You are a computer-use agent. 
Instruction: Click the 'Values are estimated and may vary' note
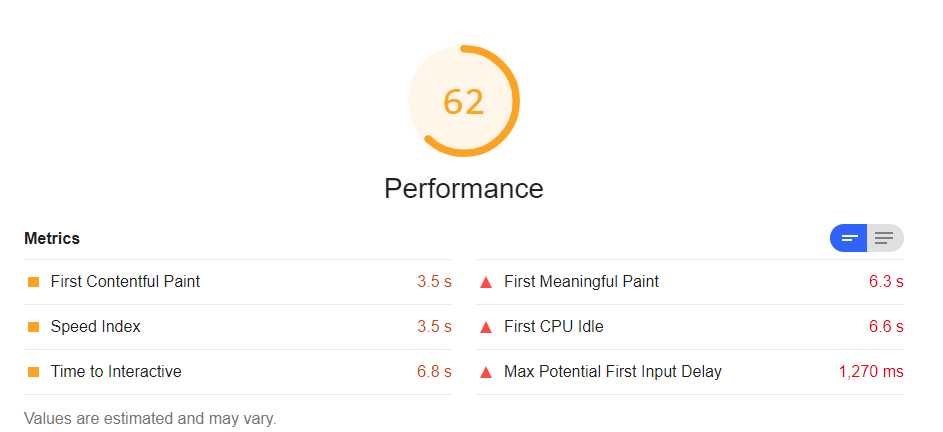pyautogui.click(x=150, y=418)
